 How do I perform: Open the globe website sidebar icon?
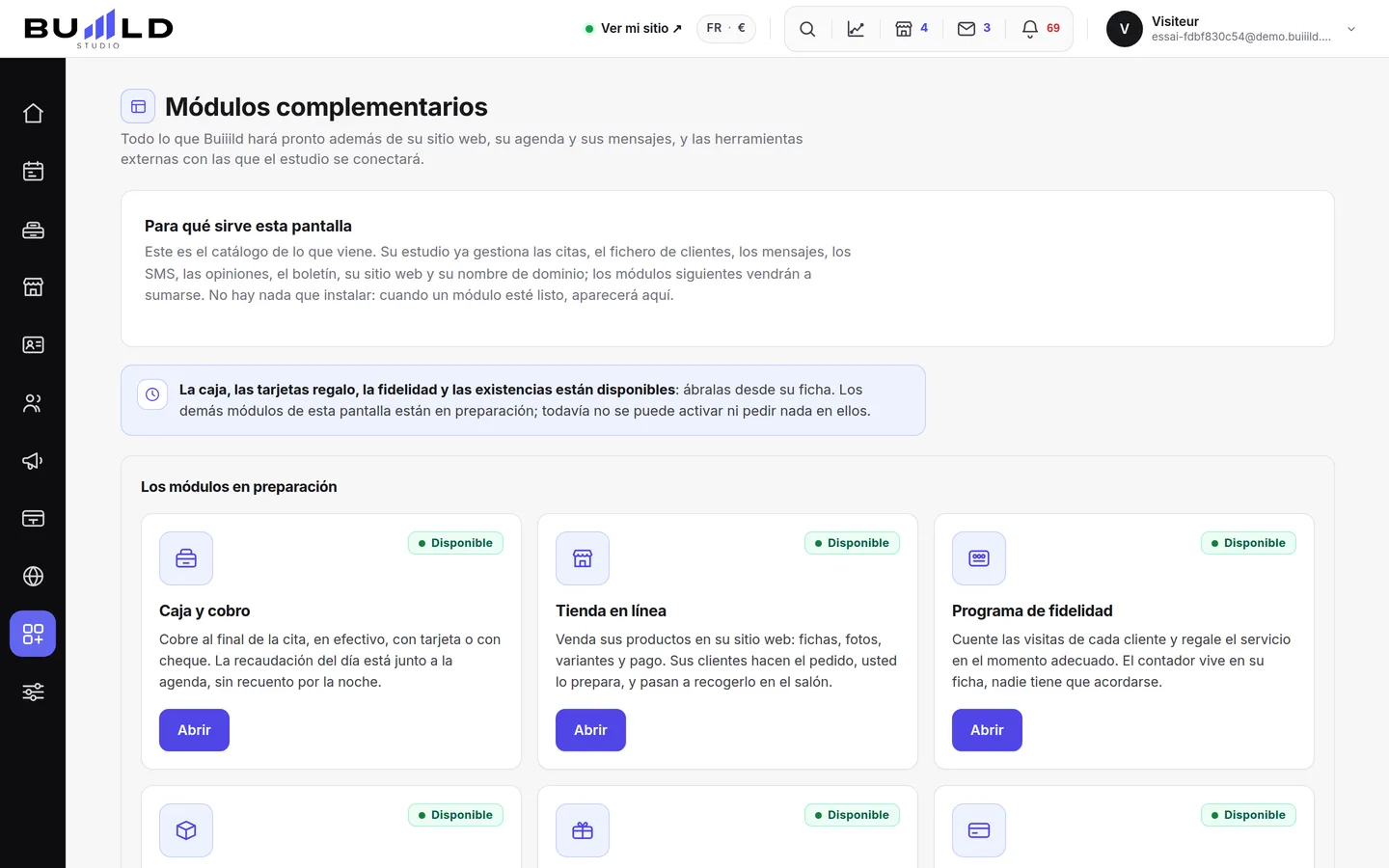(x=33, y=577)
